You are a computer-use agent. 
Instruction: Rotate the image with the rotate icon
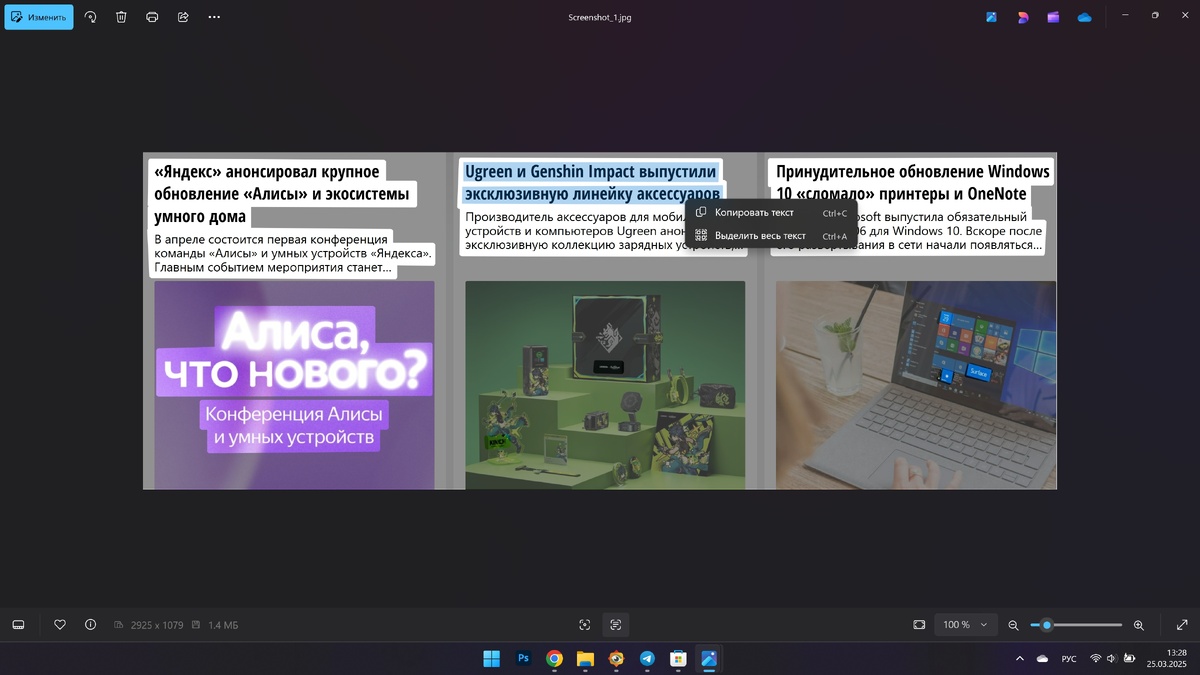pyautogui.click(x=91, y=17)
